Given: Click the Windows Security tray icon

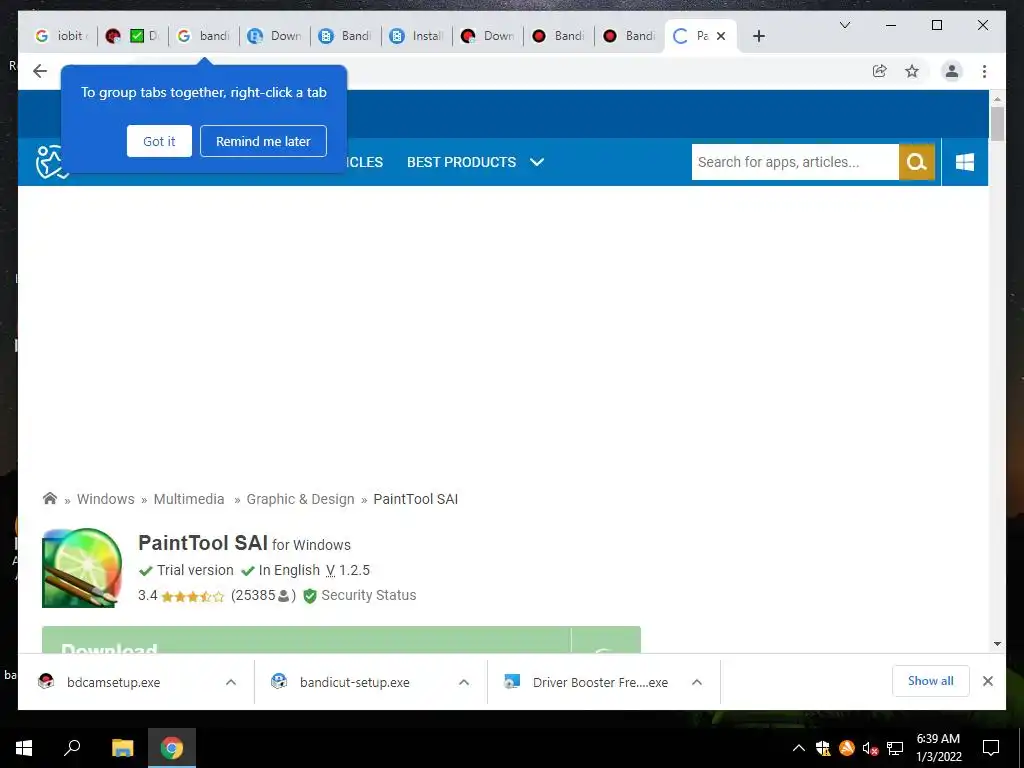Looking at the screenshot, I should pyautogui.click(x=823, y=748).
